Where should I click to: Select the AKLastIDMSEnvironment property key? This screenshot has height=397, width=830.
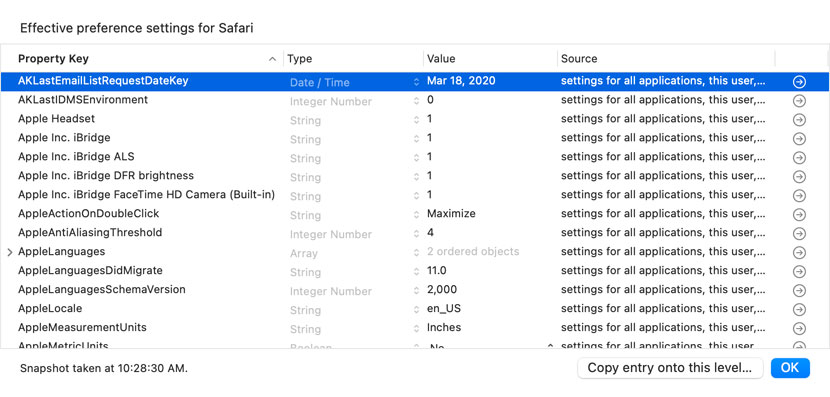pos(83,100)
